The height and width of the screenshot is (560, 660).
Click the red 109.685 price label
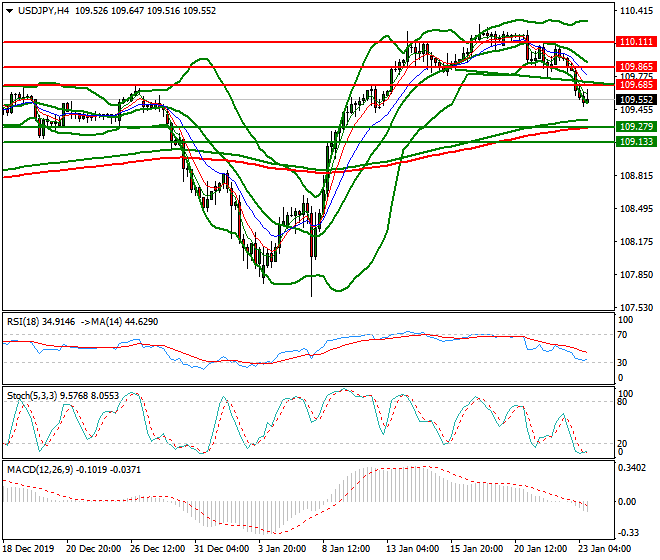(636, 85)
